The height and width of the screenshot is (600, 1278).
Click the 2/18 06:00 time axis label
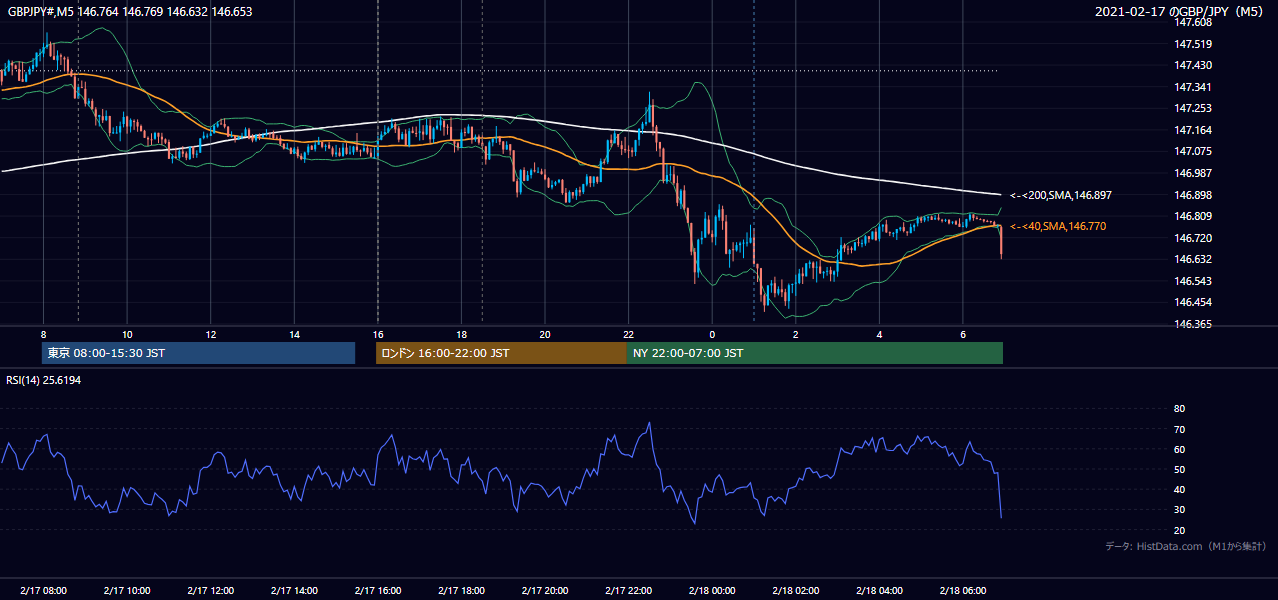[962, 591]
